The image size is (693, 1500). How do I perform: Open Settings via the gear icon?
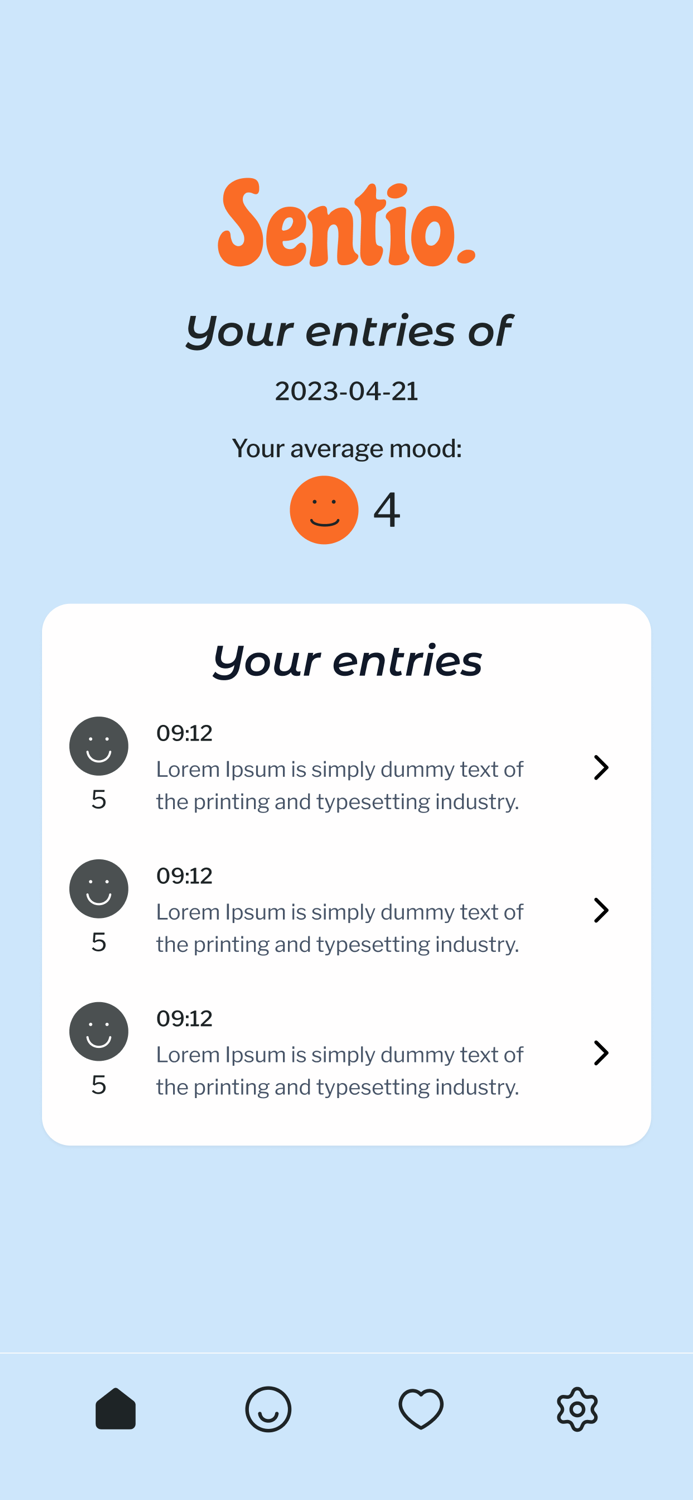tap(577, 1408)
